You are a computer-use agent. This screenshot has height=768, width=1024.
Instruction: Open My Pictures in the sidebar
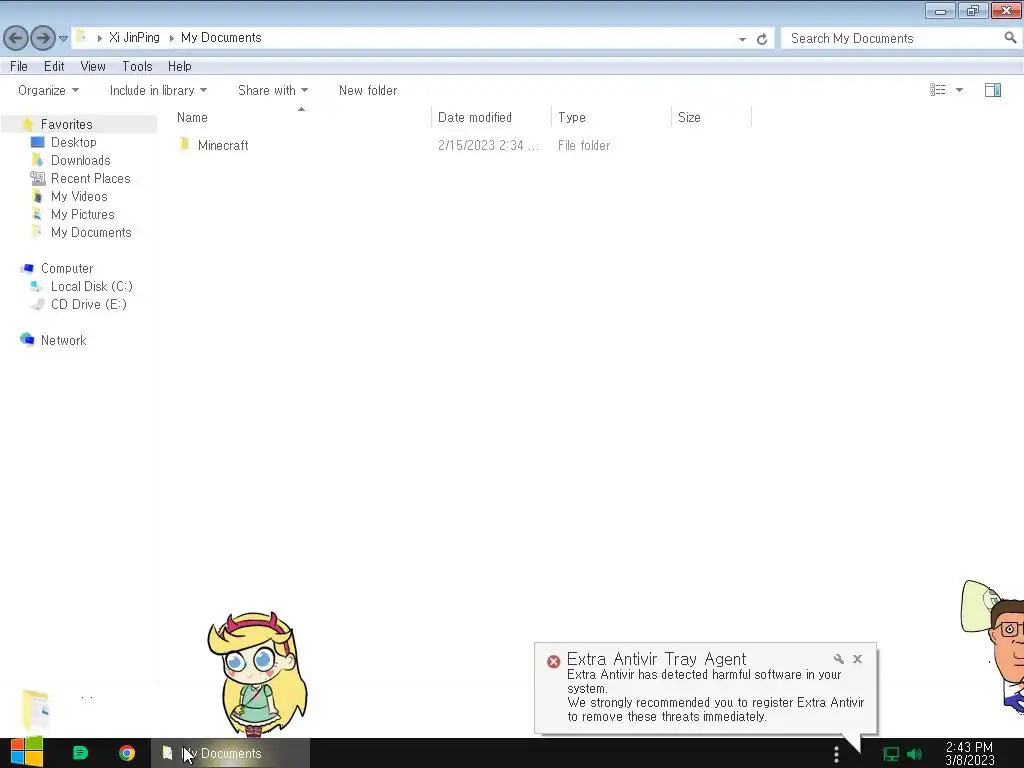point(83,214)
